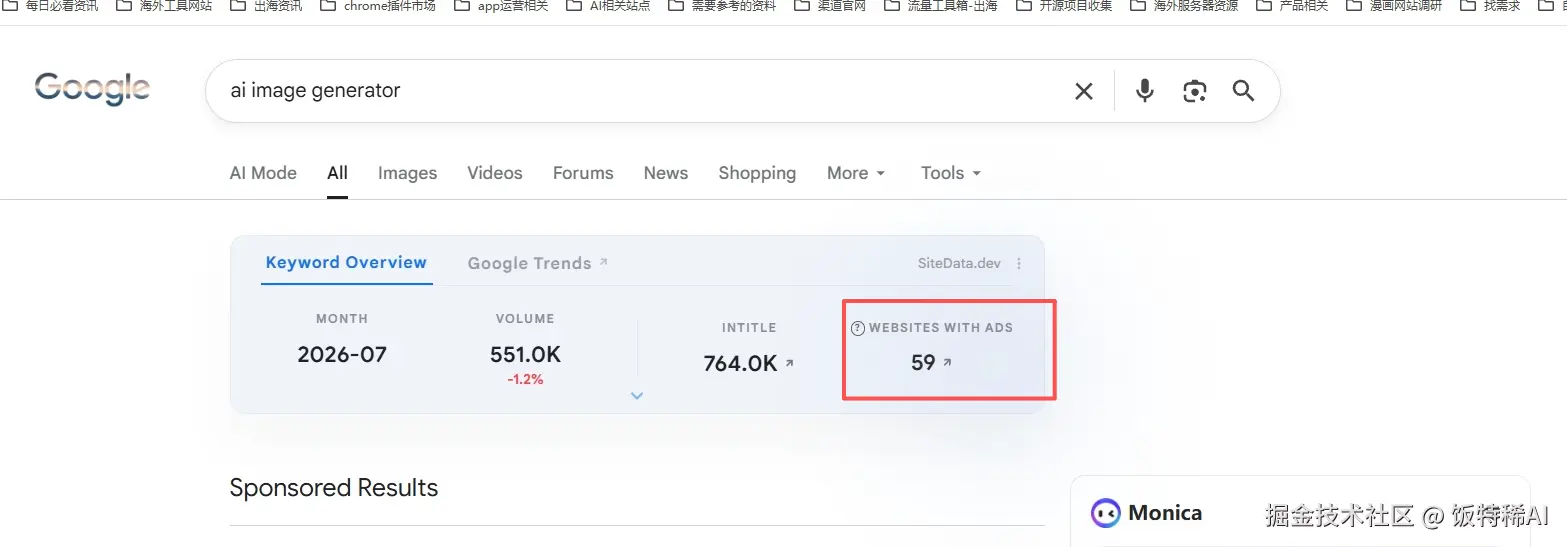Click the -1.2% change value
1567x547 pixels.
click(x=525, y=380)
